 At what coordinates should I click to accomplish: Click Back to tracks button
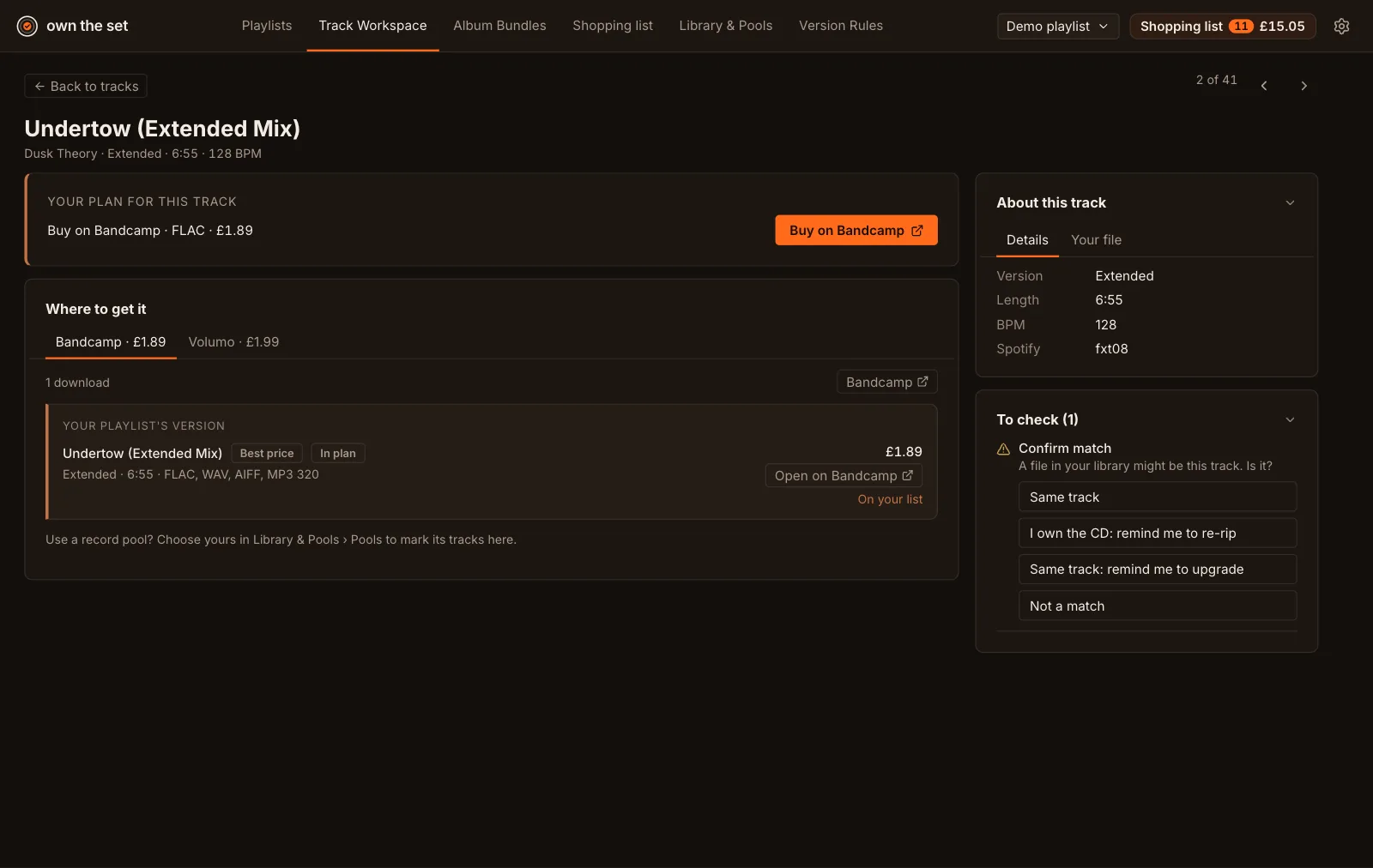point(86,86)
